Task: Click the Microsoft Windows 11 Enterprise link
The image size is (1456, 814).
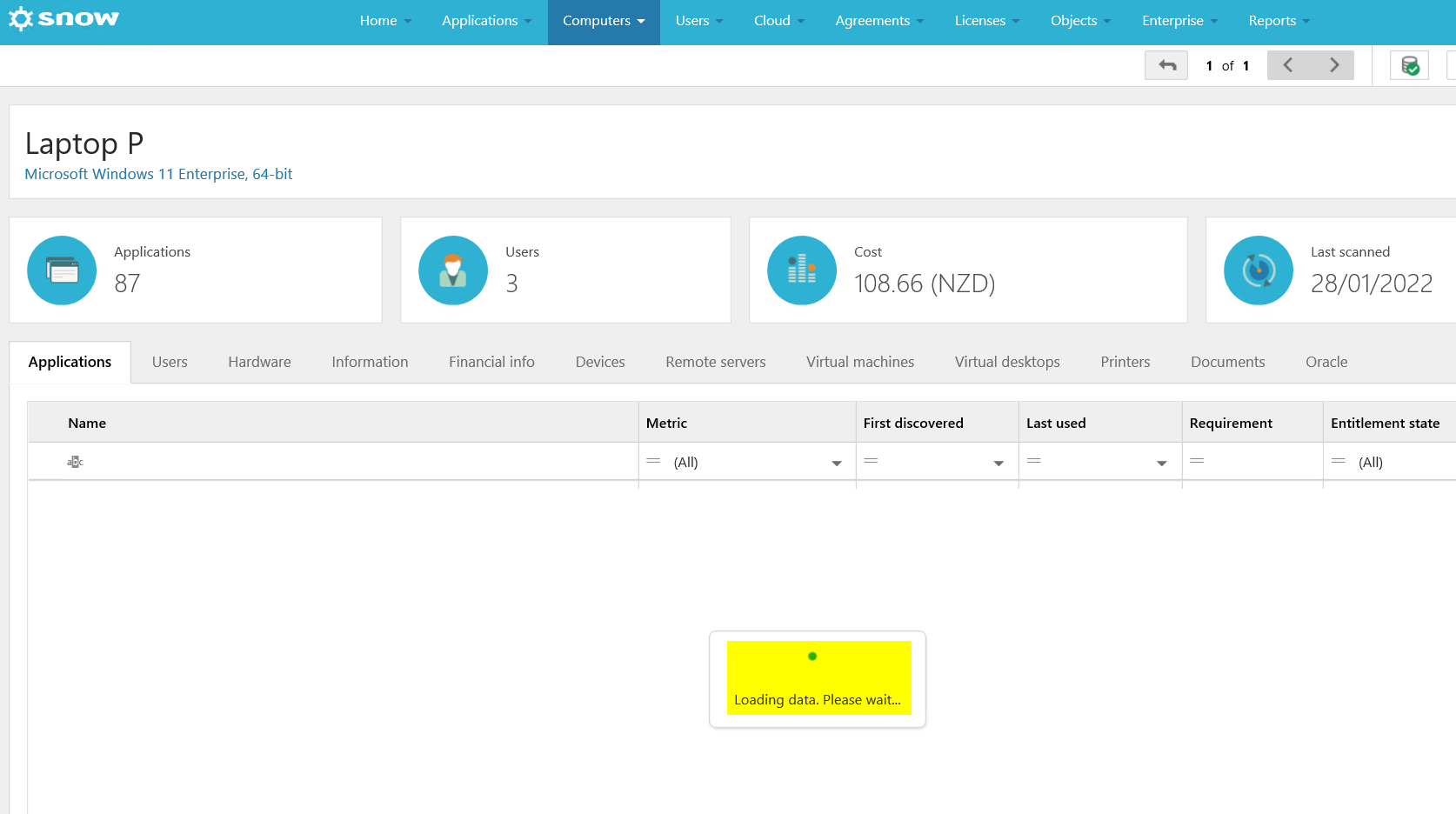Action: click(158, 174)
